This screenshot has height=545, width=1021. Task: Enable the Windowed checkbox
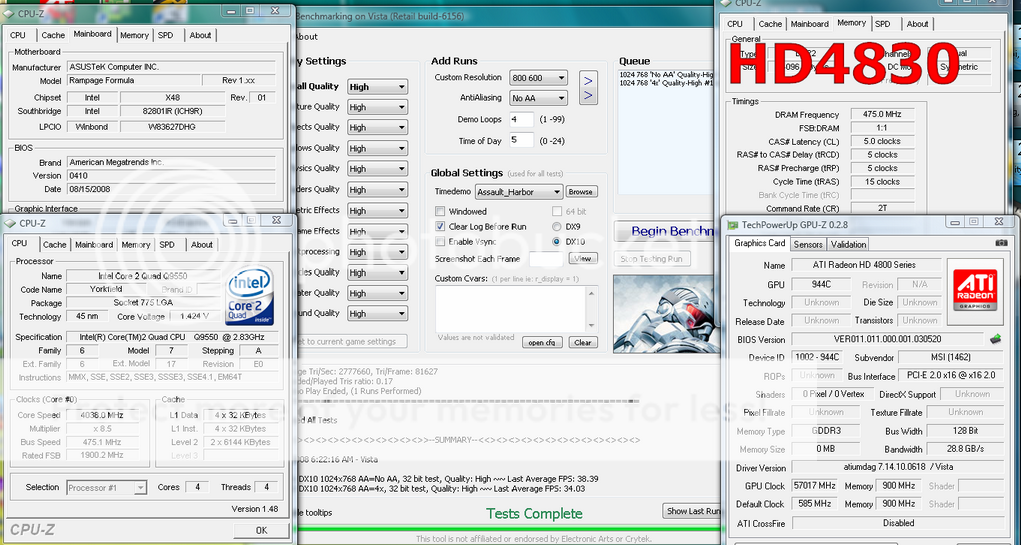coord(440,211)
